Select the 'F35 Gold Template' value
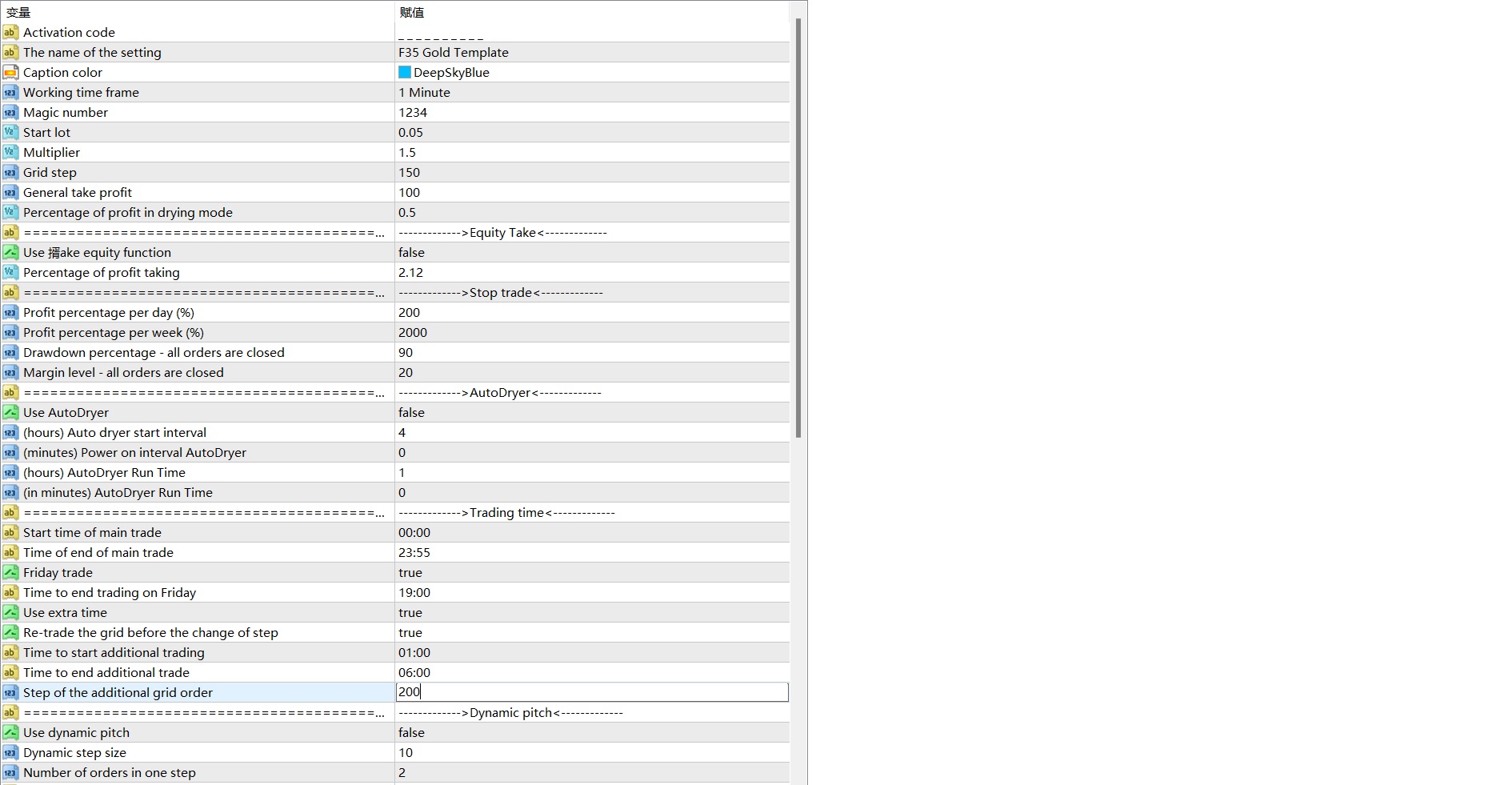The image size is (1512, 785). pyautogui.click(x=454, y=52)
